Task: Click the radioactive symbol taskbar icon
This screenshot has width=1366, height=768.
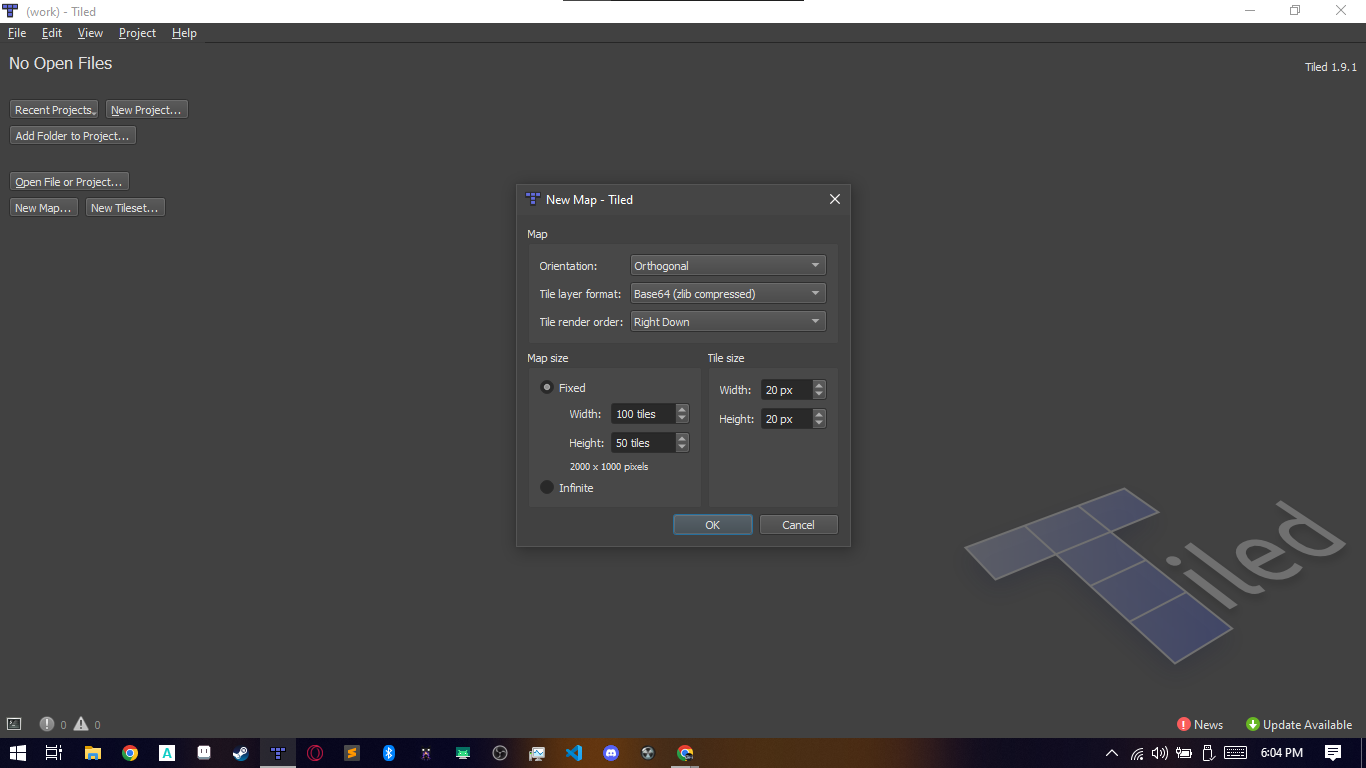Action: 648,753
